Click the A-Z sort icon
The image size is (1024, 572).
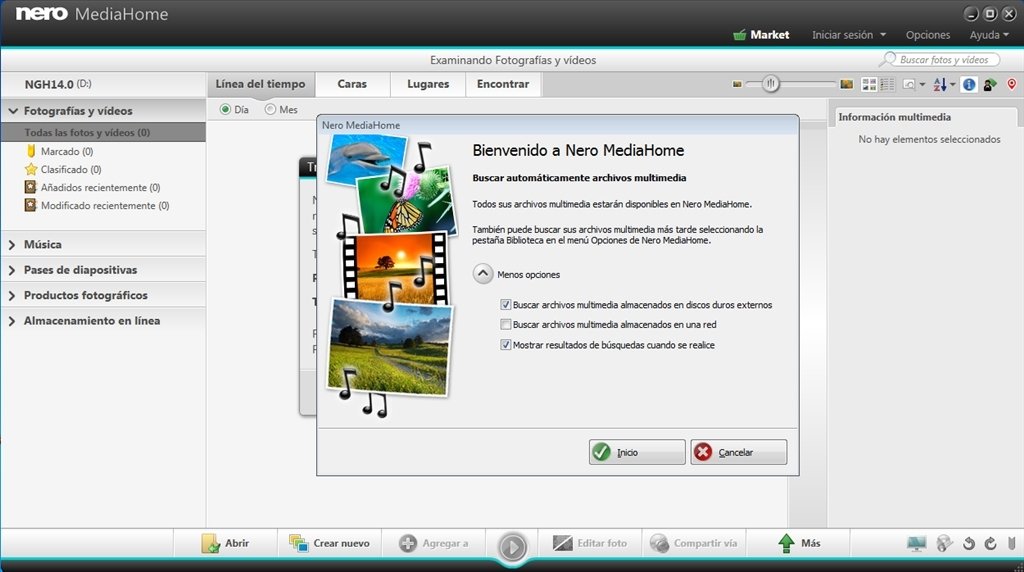tap(940, 84)
